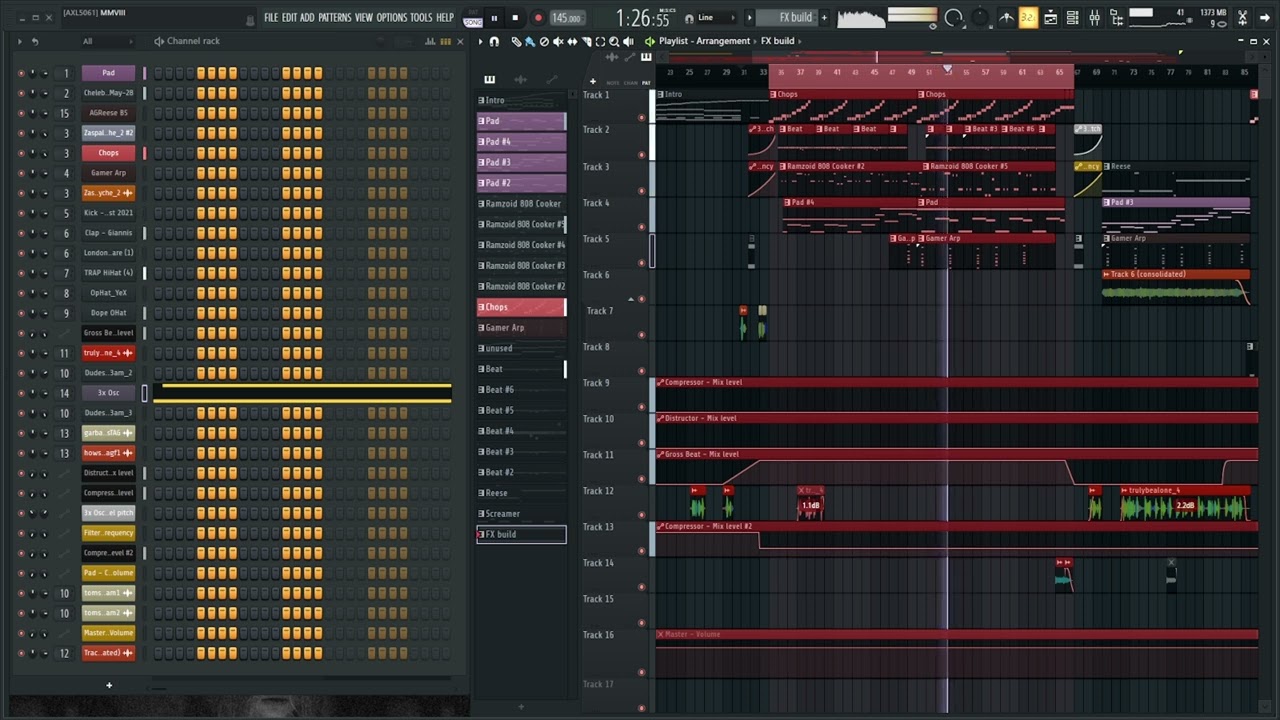Viewport: 1280px width, 720px height.
Task: Open the PATTERNS menu
Action: tap(335, 17)
